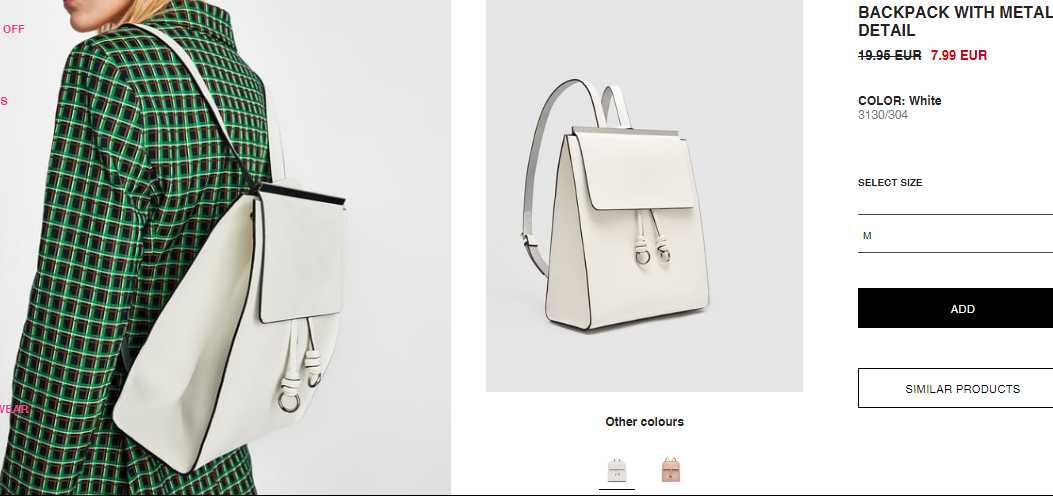Click the pink OFF link in sidebar
1053x496 pixels.
pos(13,29)
